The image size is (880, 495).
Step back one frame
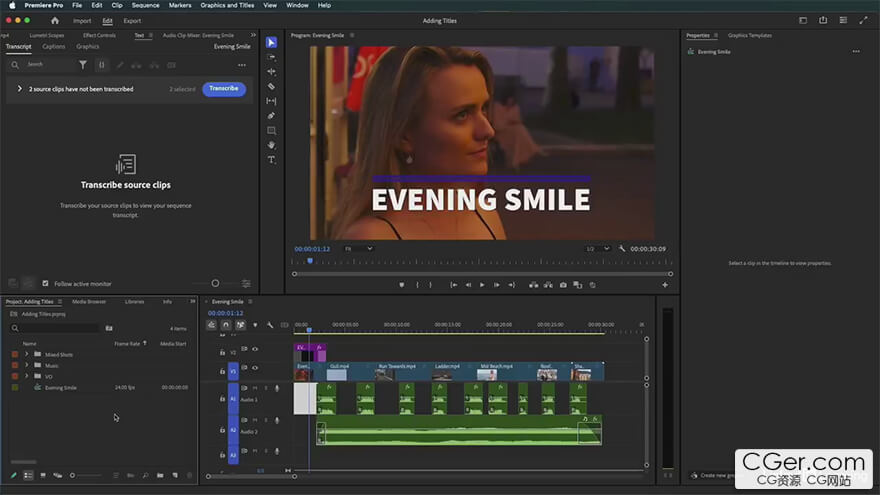[468, 285]
